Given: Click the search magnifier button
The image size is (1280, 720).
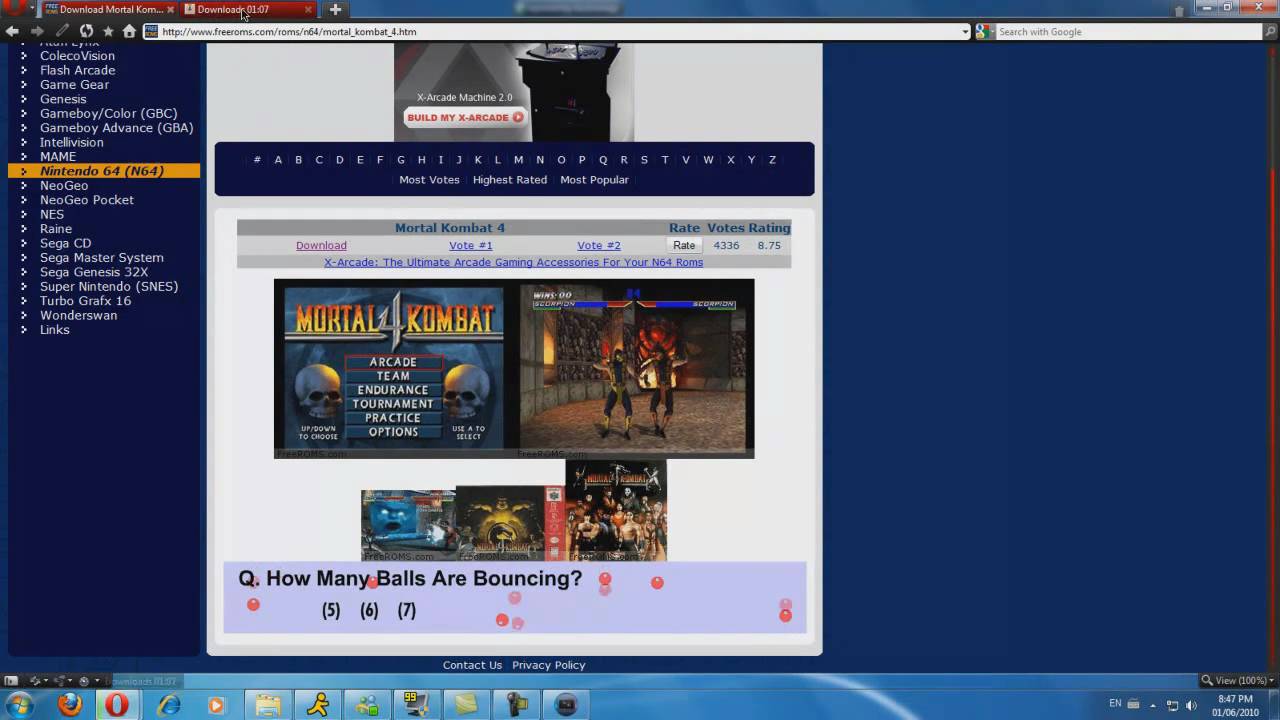Looking at the screenshot, I should click(1271, 32).
